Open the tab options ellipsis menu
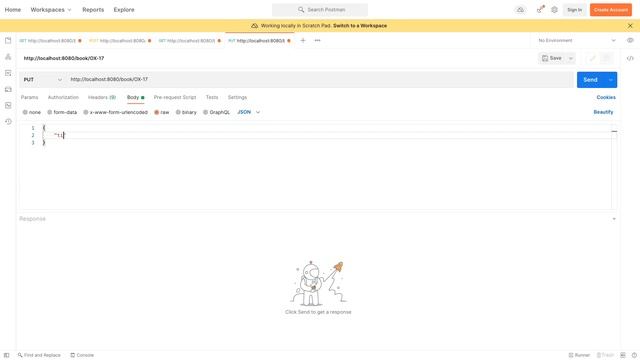The height and width of the screenshot is (360, 640). (x=318, y=40)
